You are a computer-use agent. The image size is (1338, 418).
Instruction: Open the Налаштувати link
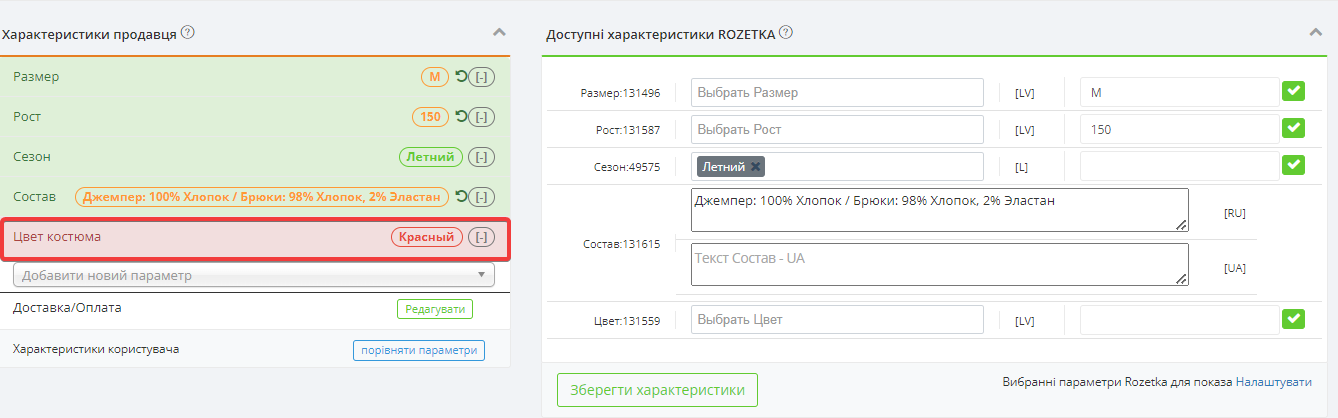pyautogui.click(x=1273, y=382)
